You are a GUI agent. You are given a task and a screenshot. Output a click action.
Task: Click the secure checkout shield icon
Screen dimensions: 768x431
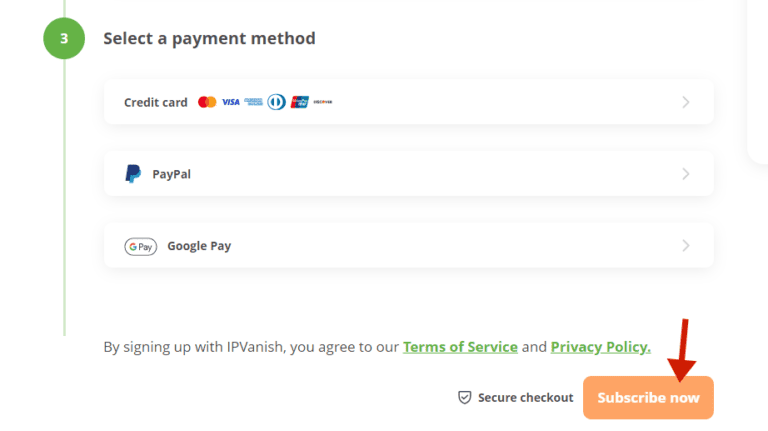point(464,398)
